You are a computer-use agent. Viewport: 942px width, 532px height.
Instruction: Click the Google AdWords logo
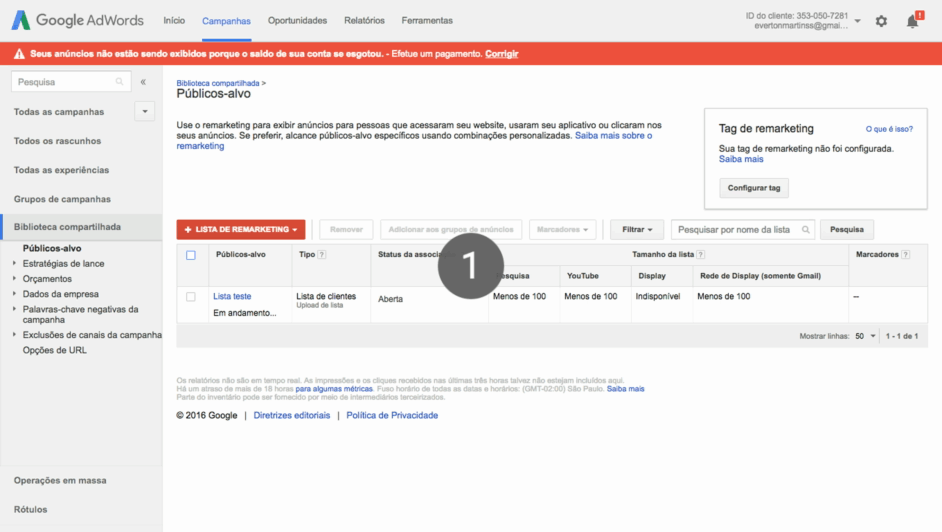click(x=77, y=20)
